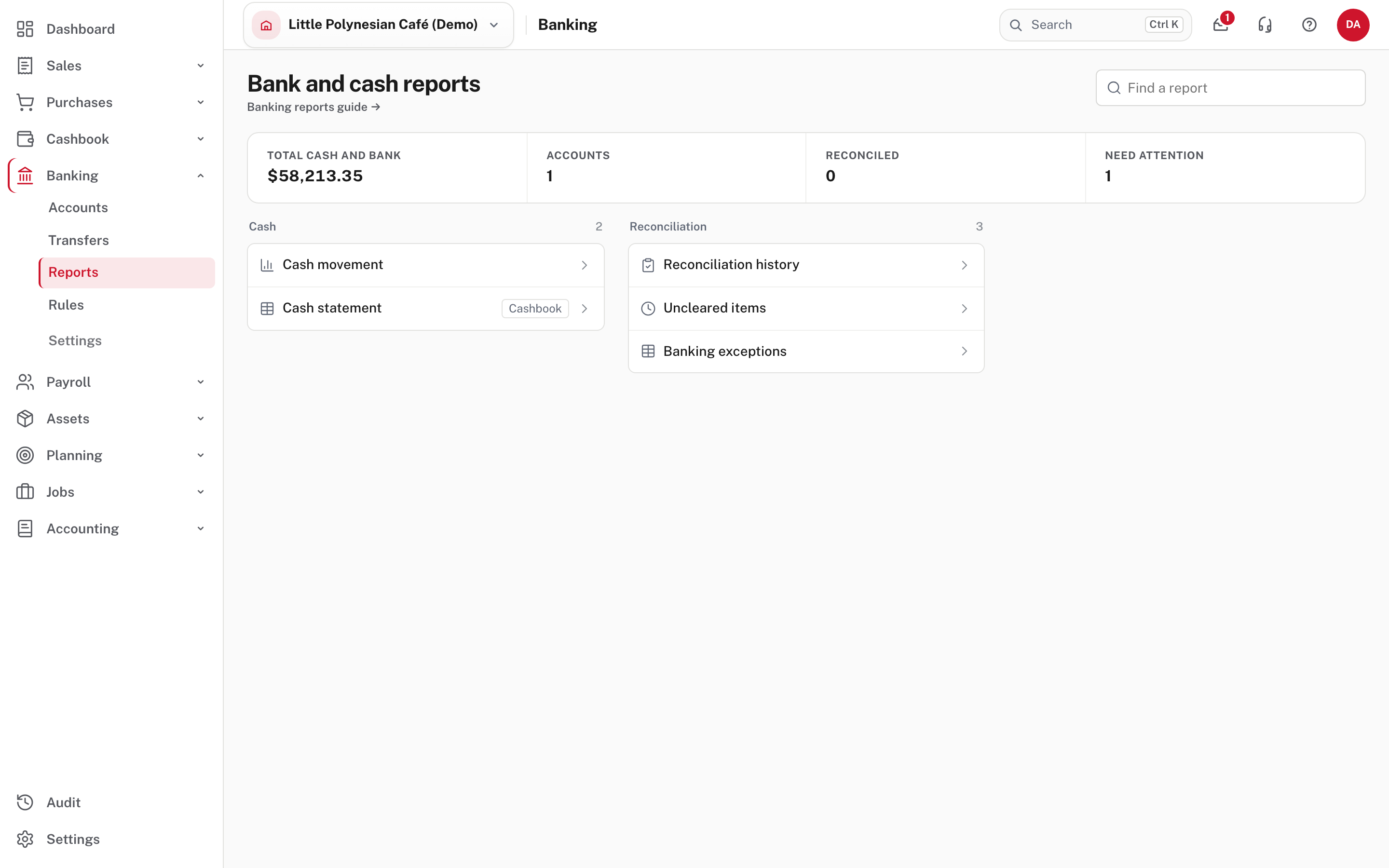1389x868 pixels.
Task: Open the DA user avatar
Action: 1353,25
